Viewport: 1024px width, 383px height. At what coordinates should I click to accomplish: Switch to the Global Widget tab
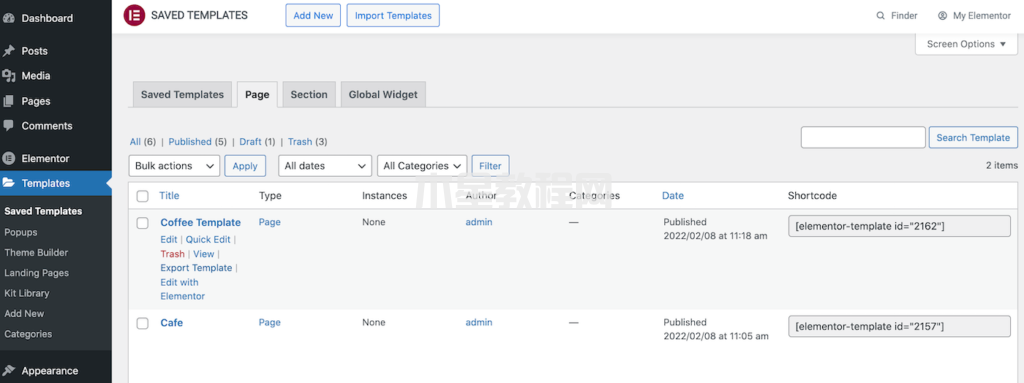(383, 94)
